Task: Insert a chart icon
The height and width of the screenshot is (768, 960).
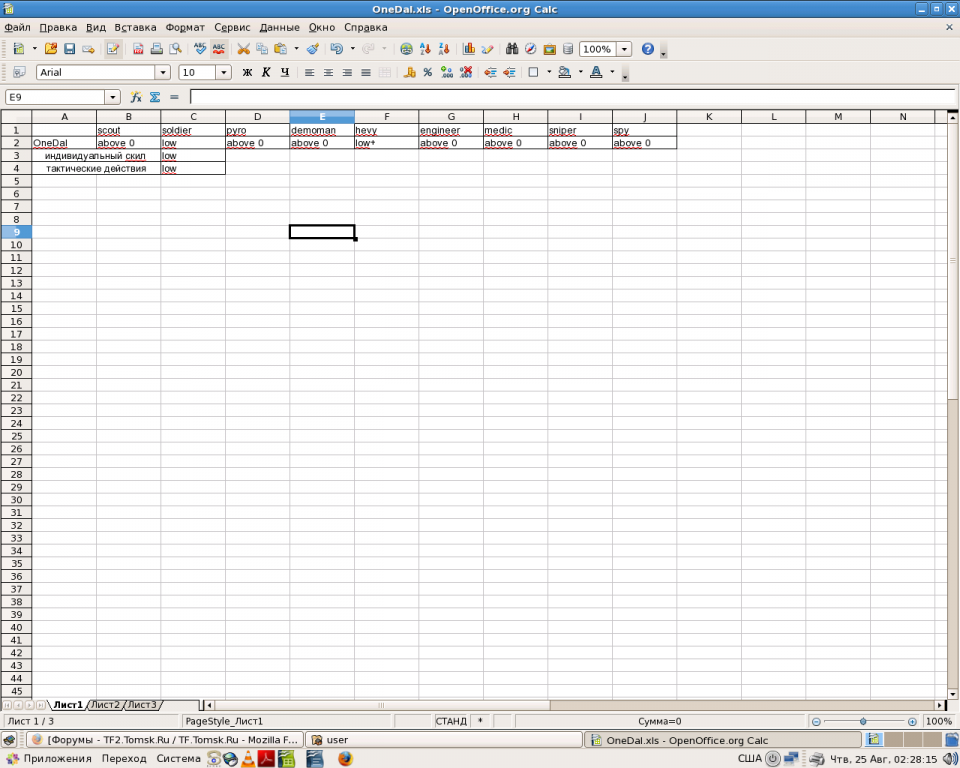Action: click(x=469, y=49)
